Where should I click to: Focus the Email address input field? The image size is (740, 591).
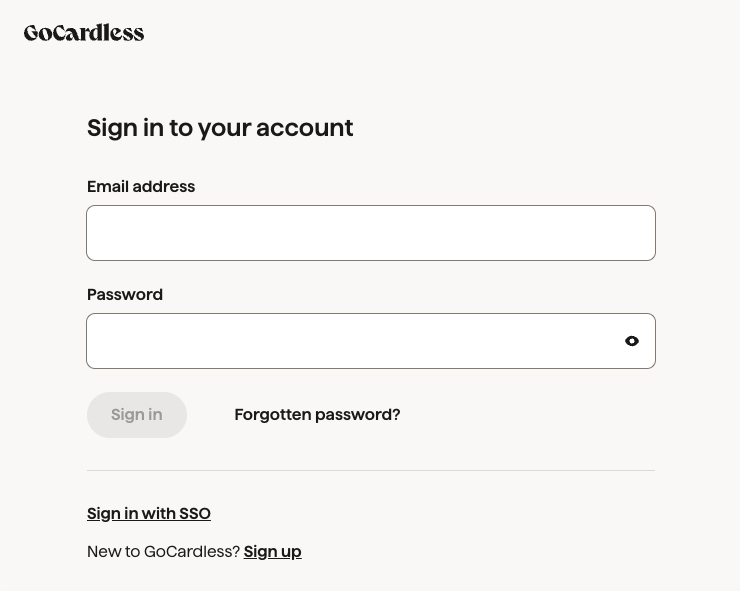pos(371,233)
